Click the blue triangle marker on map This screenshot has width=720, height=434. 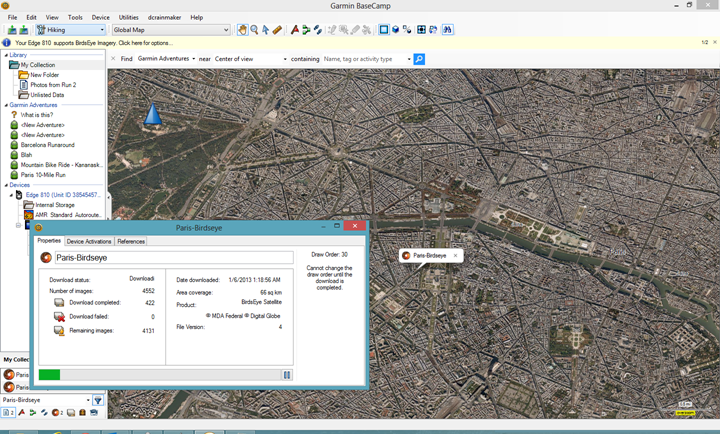[152, 113]
